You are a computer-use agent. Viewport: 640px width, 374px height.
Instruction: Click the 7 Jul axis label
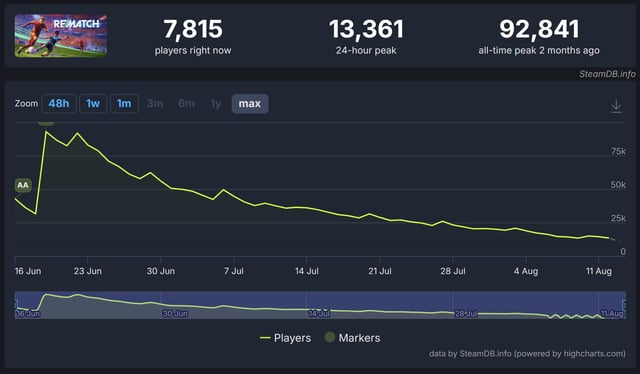click(234, 271)
